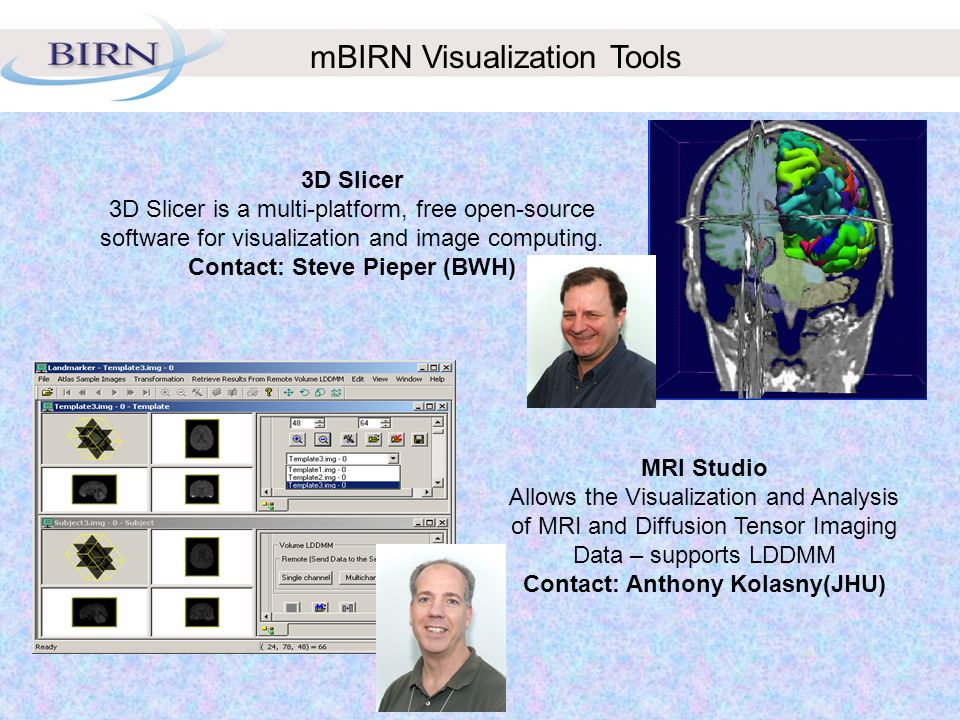Viewport: 960px width, 720px height.
Task: Click the scroll up arrow in Template panel
Action: [x=438, y=422]
